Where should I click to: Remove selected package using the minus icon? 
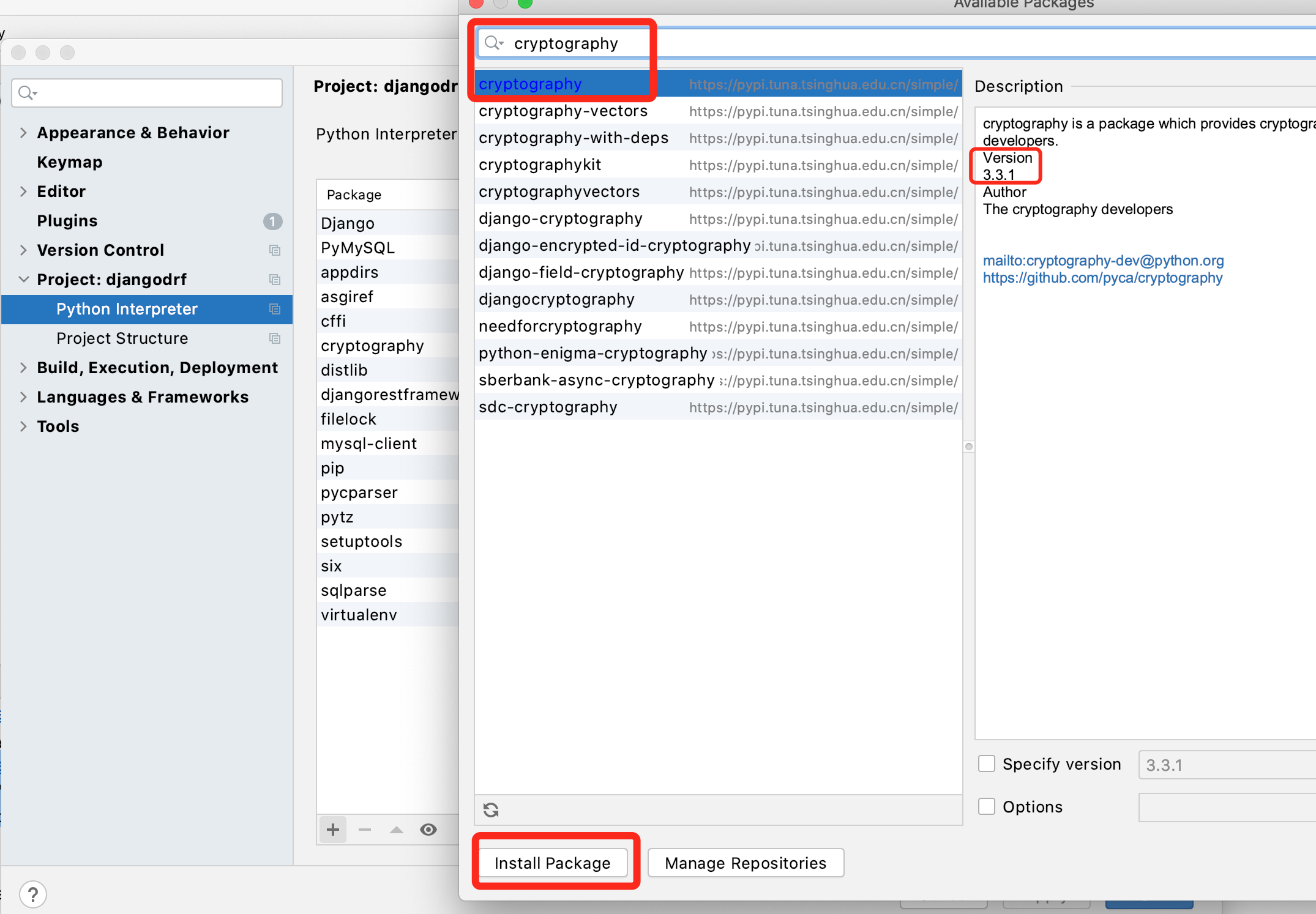pyautogui.click(x=364, y=830)
